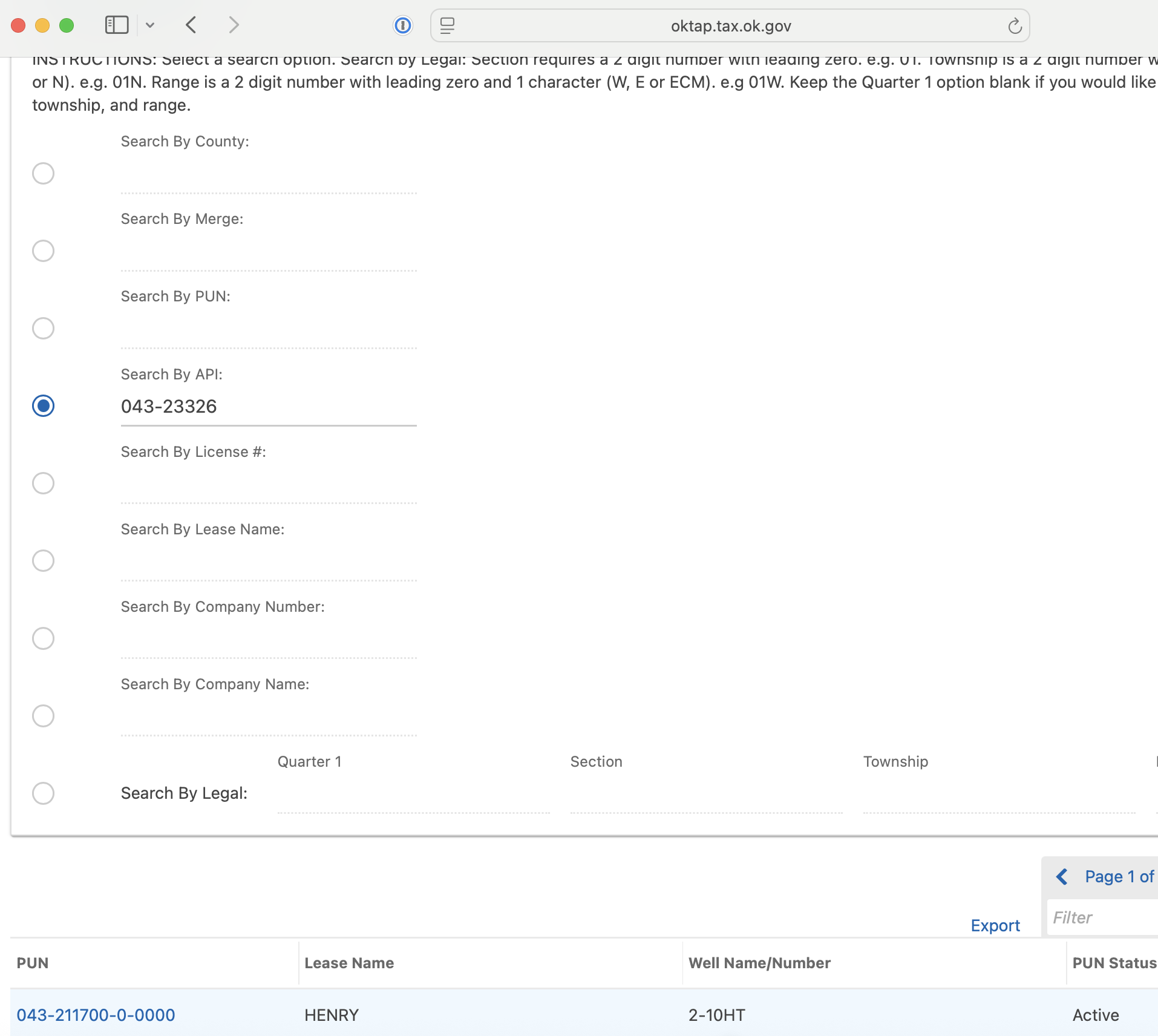Click the page reader icon in address bar
Screen dimensions: 1158x1036
tap(447, 25)
